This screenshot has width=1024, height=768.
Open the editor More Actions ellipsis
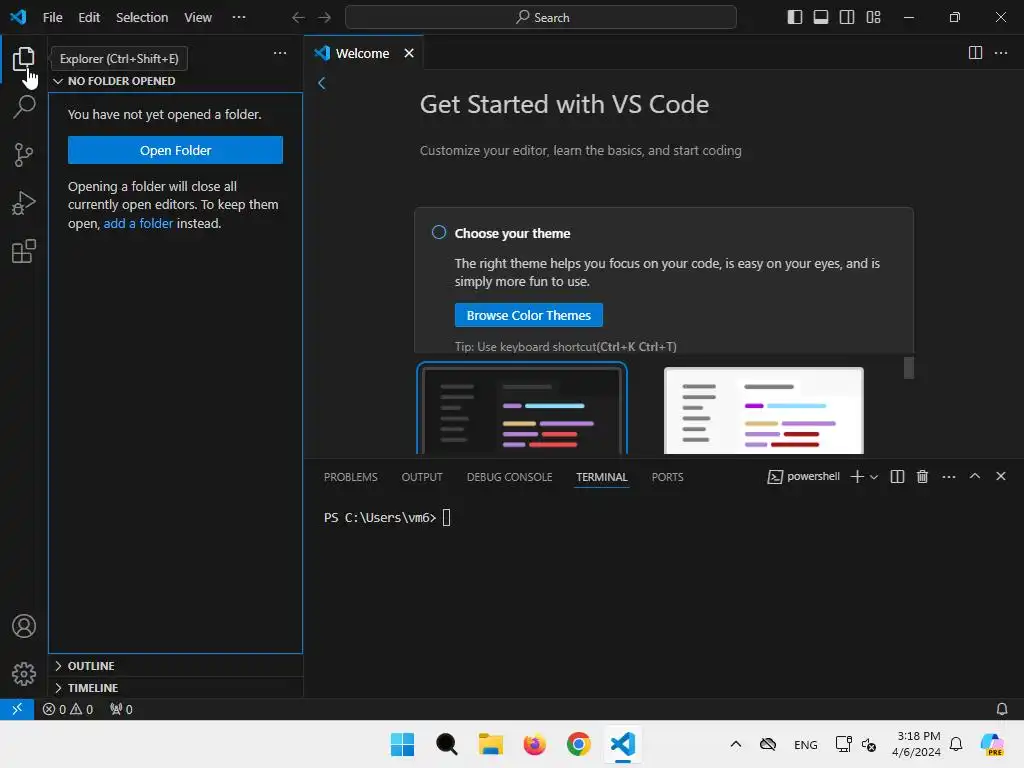(1000, 53)
